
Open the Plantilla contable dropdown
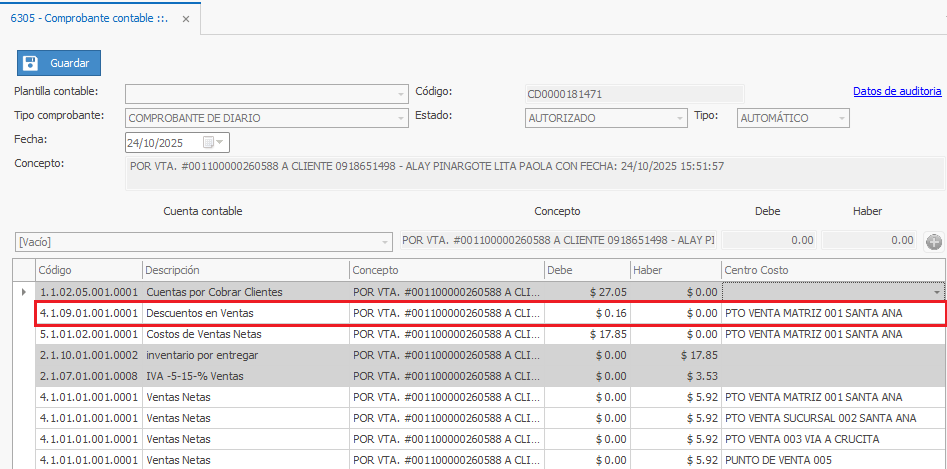pos(400,94)
